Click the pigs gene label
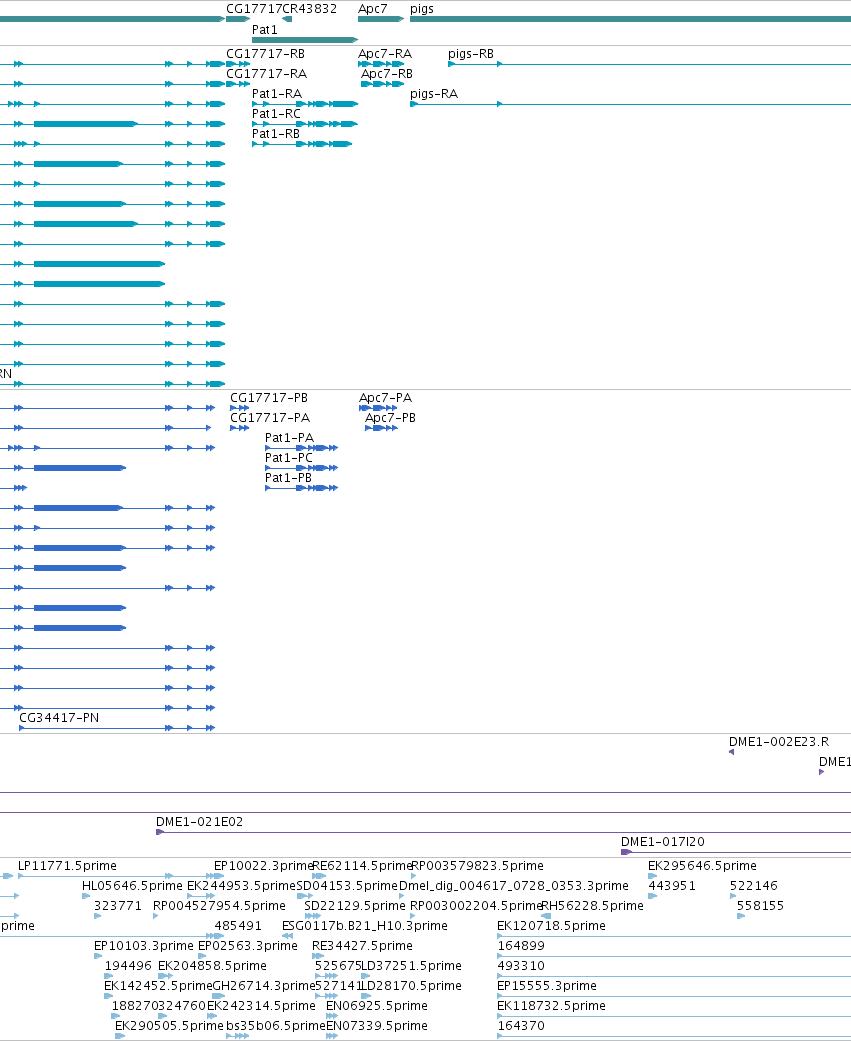851x1041 pixels. 422,9
